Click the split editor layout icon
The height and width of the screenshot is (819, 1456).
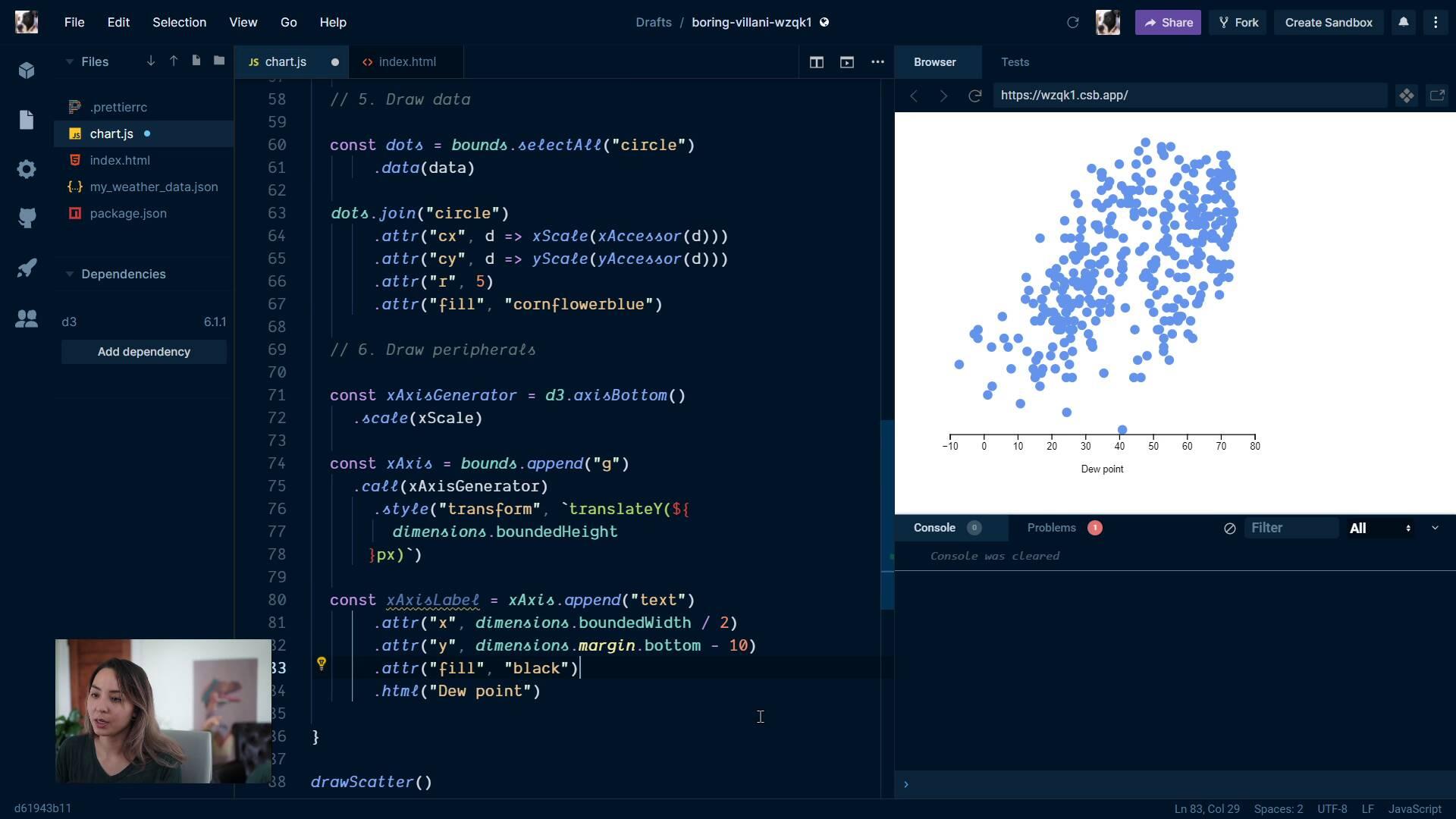pos(815,62)
